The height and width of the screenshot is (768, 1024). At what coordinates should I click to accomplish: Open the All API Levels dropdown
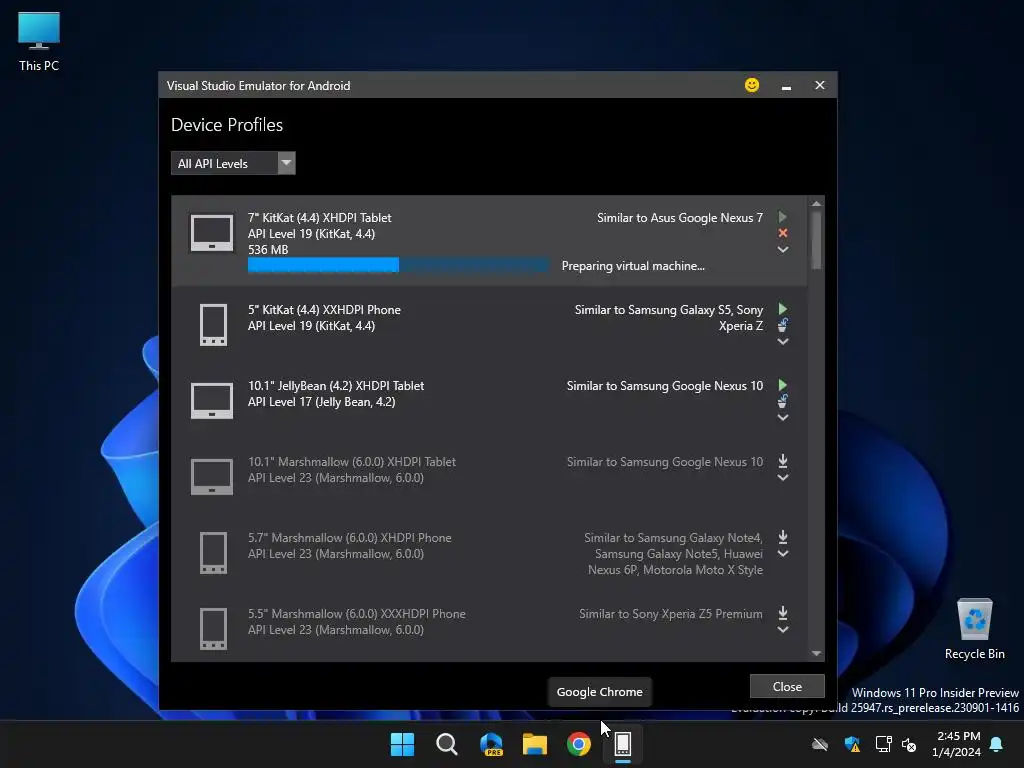point(233,163)
